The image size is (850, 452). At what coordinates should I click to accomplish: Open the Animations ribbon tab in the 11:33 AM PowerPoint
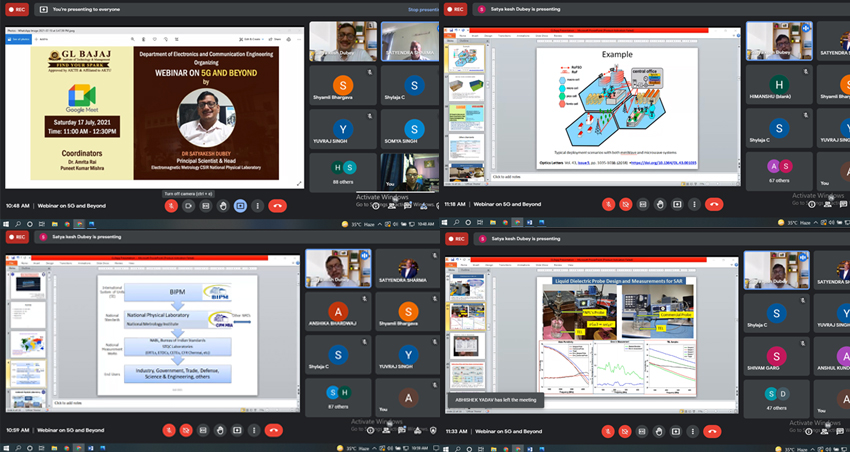point(523,264)
